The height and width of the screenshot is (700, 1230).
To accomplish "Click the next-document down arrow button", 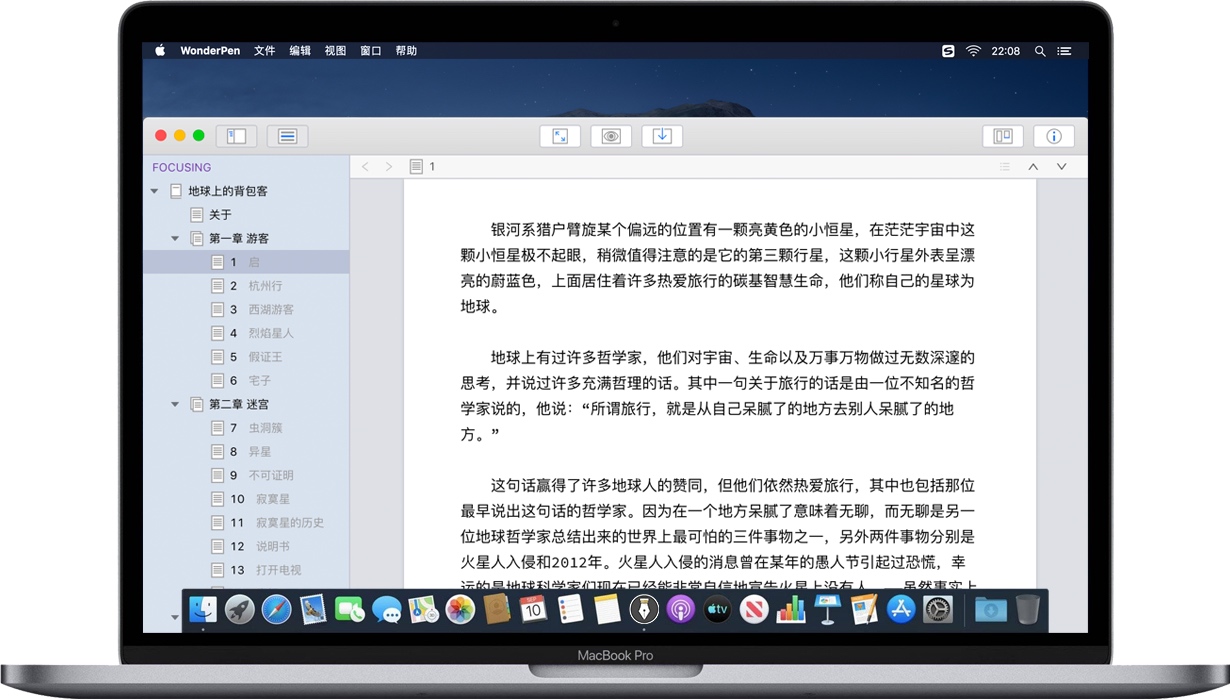I will coord(1062,166).
